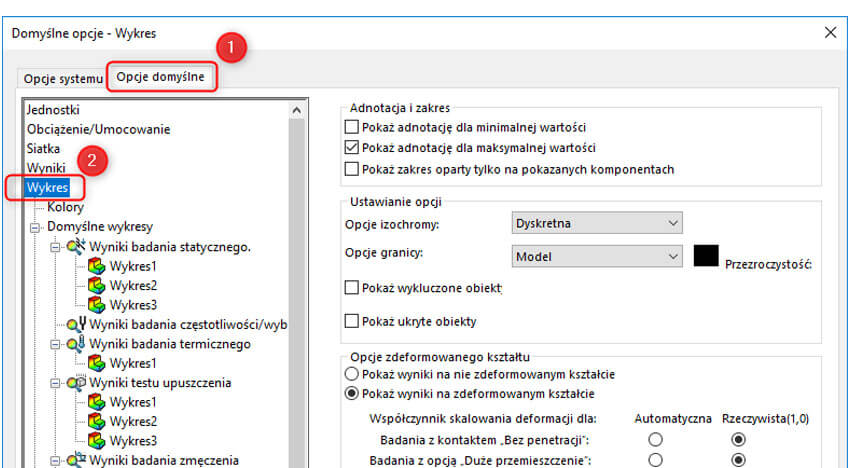Click the drop test results icon
The height and width of the screenshot is (468, 850).
76,382
